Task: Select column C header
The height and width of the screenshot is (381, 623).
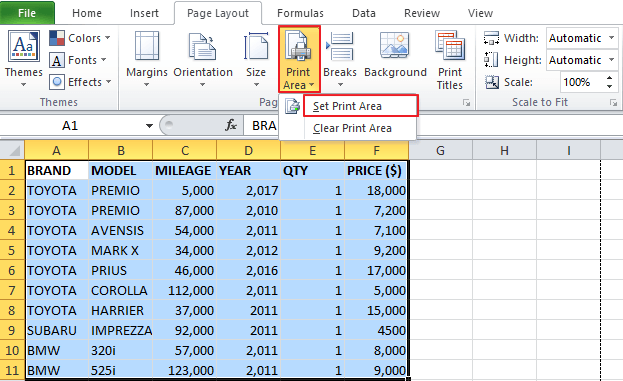Action: pyautogui.click(x=185, y=151)
